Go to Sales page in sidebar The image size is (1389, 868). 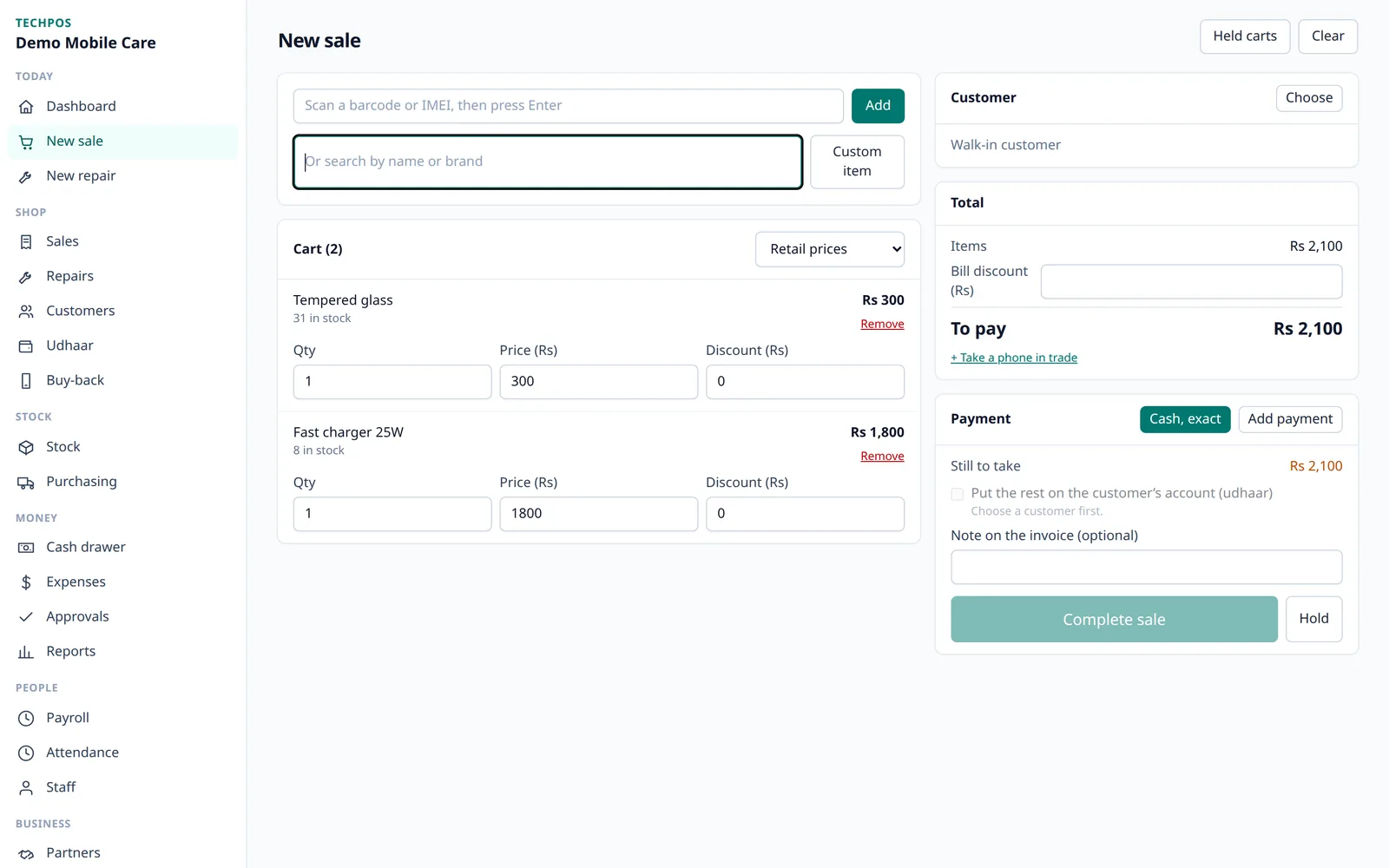122,242
